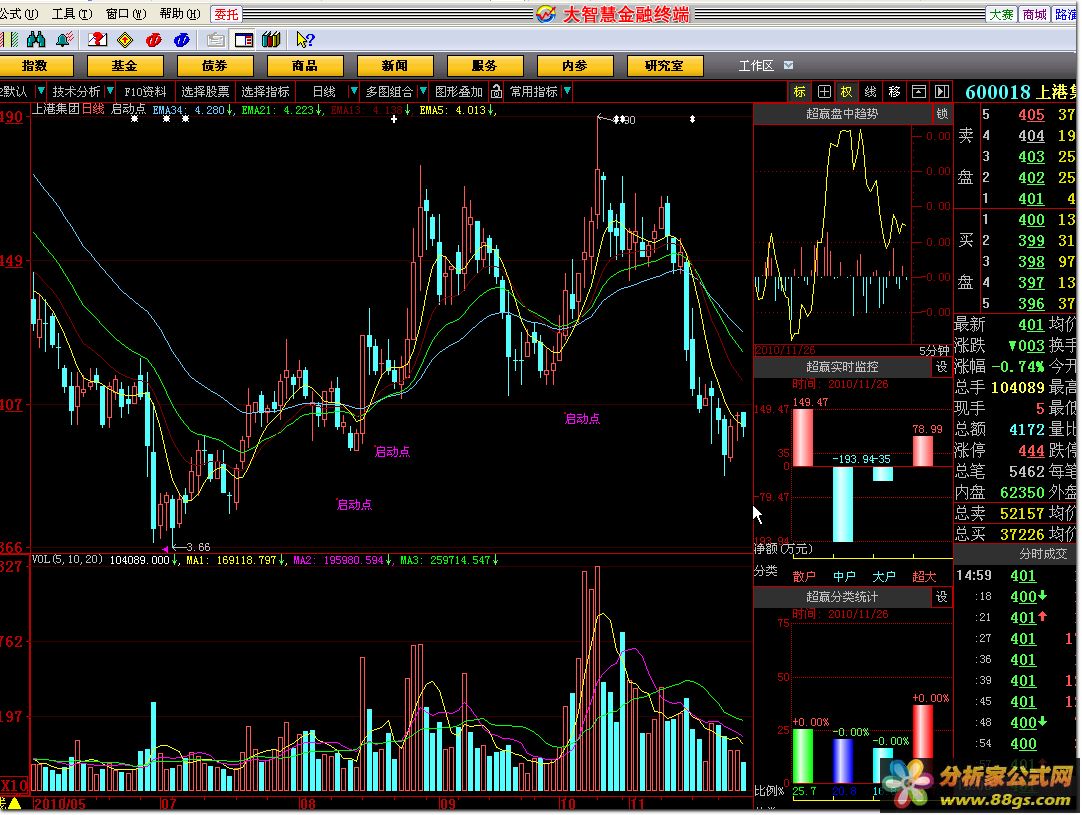This screenshot has width=1082, height=815.
Task: Open the 工具 menu
Action: (72, 14)
